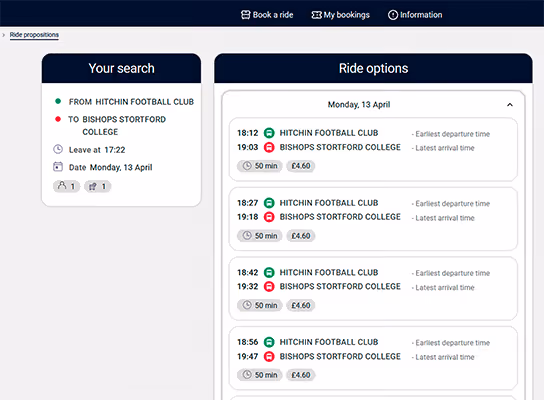Screen dimensions: 544x400
Task: Click red arrival bus icon at 19:03
Action: pyautogui.click(x=269, y=147)
